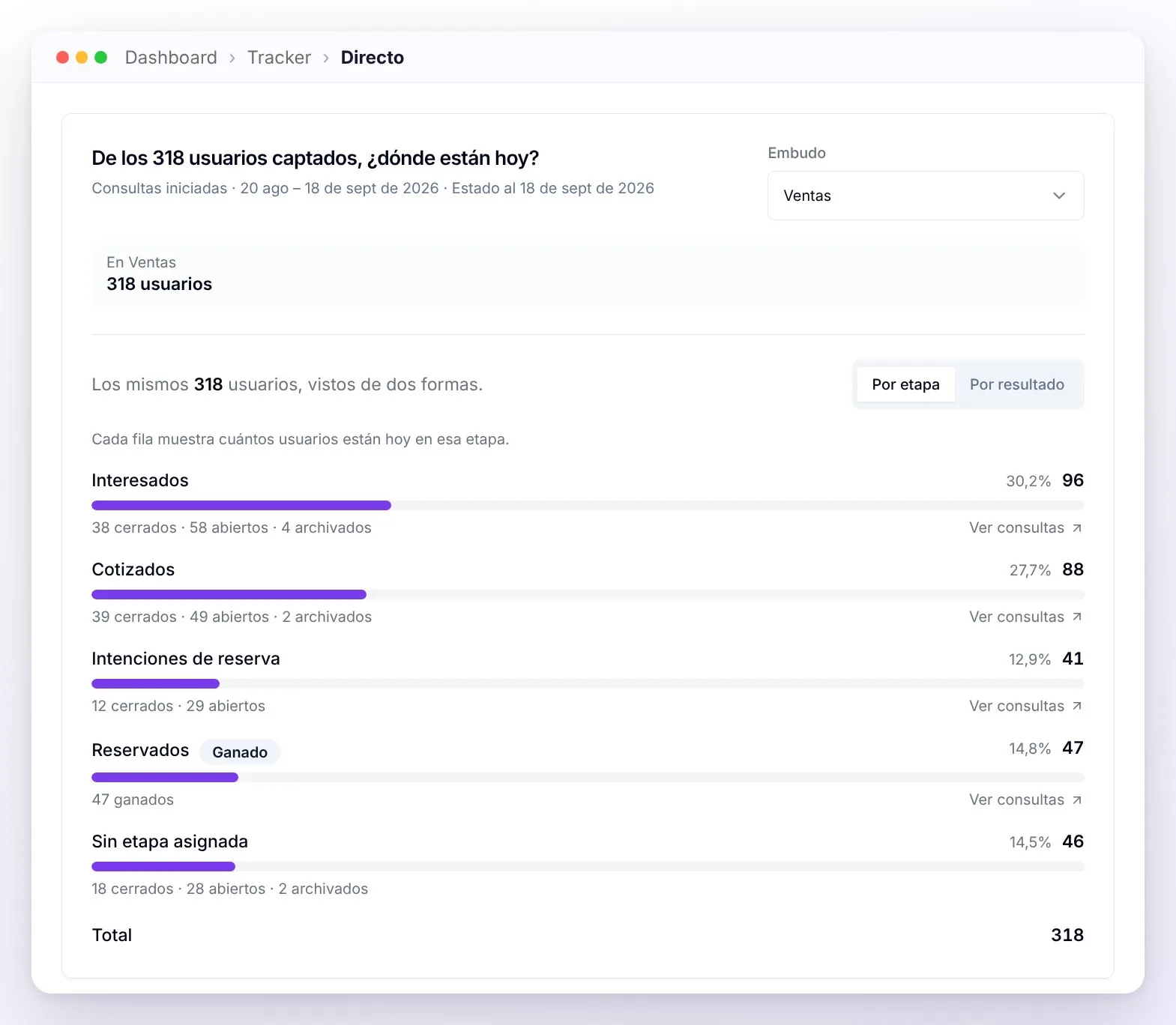Click the Reservados progress bar
1176x1025 pixels.
tap(588, 778)
